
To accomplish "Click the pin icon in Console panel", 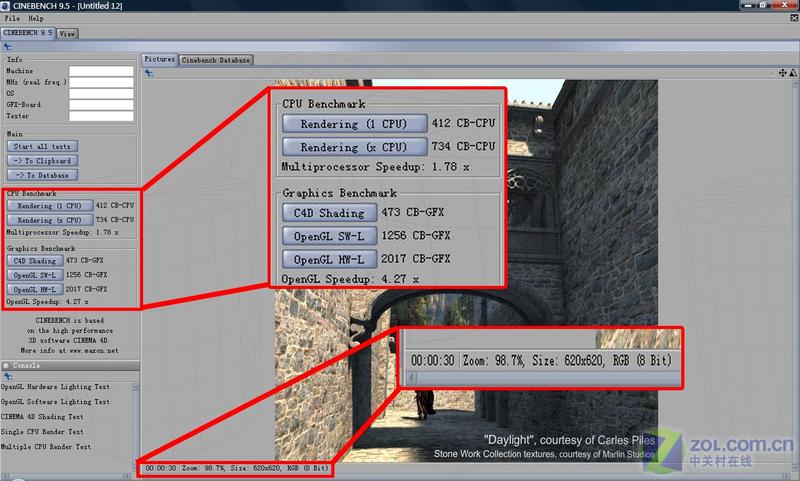I will 8,376.
